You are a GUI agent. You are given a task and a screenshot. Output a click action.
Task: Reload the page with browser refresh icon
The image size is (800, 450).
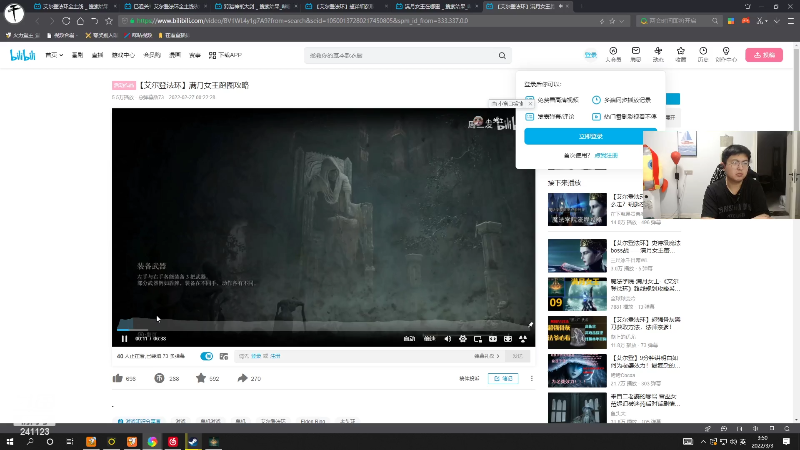pyautogui.click(x=66, y=21)
